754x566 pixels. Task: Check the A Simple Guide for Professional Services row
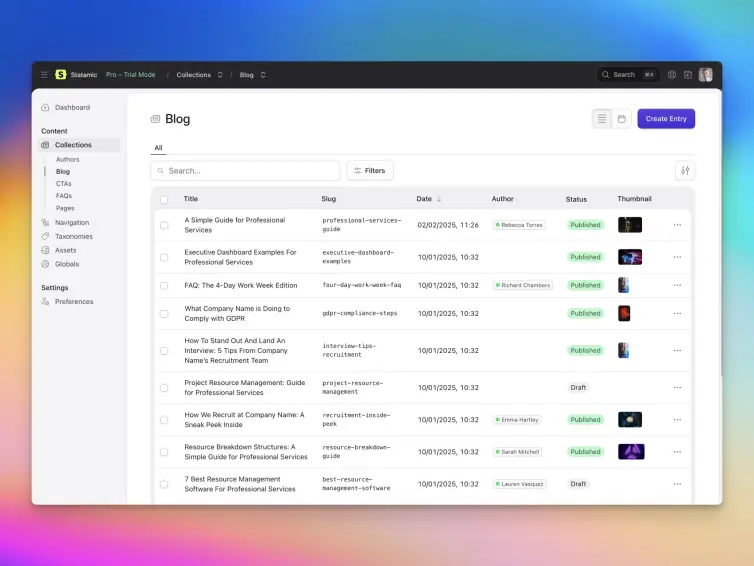(x=164, y=225)
